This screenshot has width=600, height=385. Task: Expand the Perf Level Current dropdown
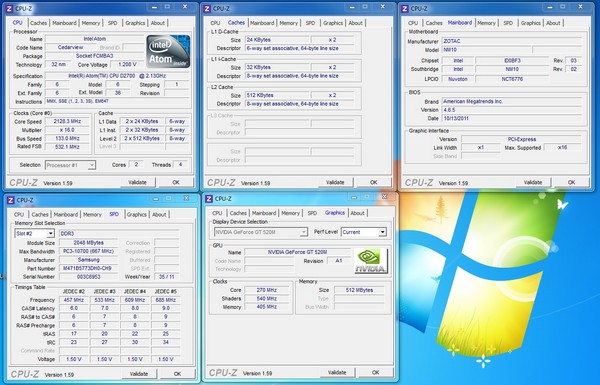click(382, 232)
